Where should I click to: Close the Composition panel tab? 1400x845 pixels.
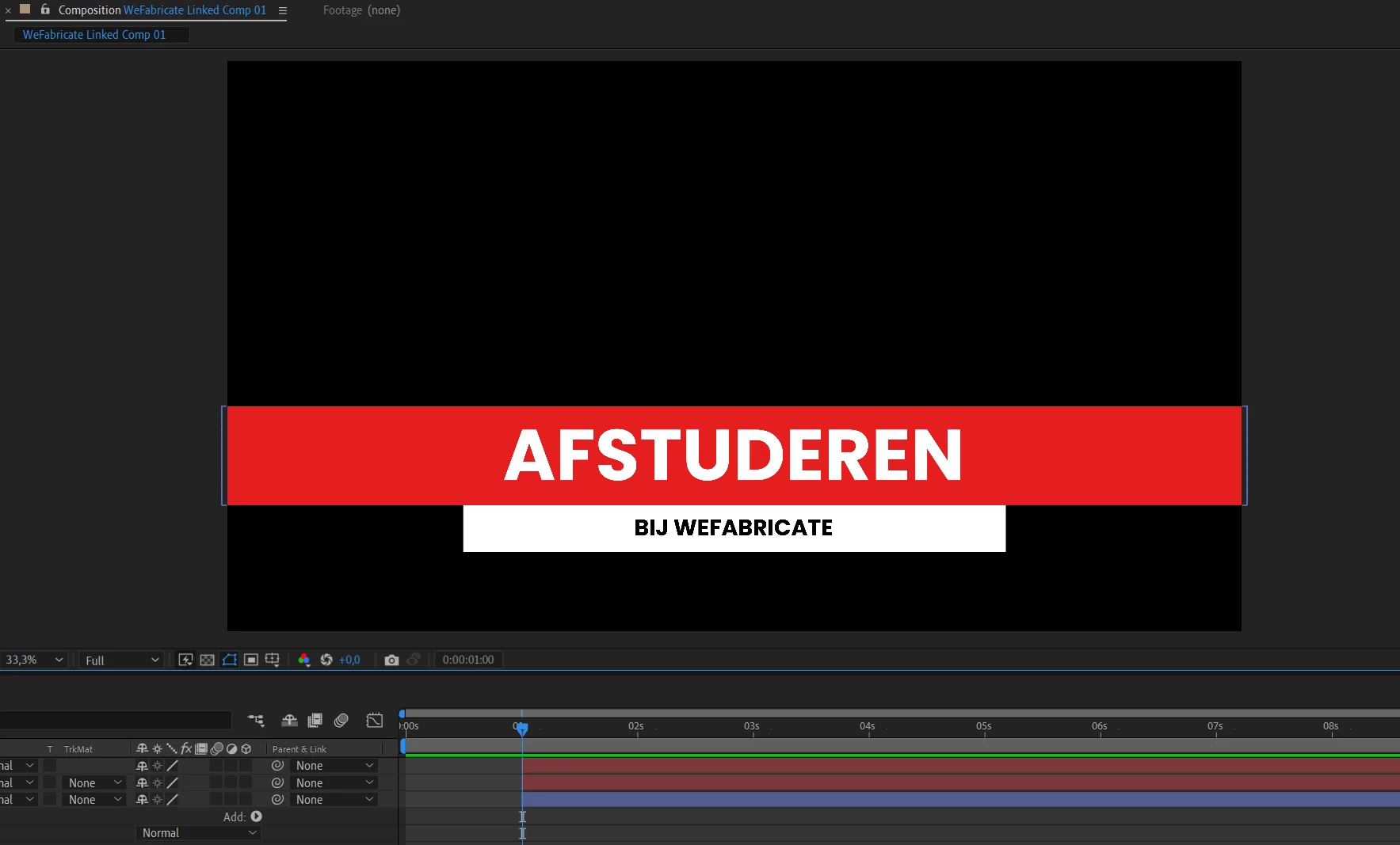pos(8,10)
